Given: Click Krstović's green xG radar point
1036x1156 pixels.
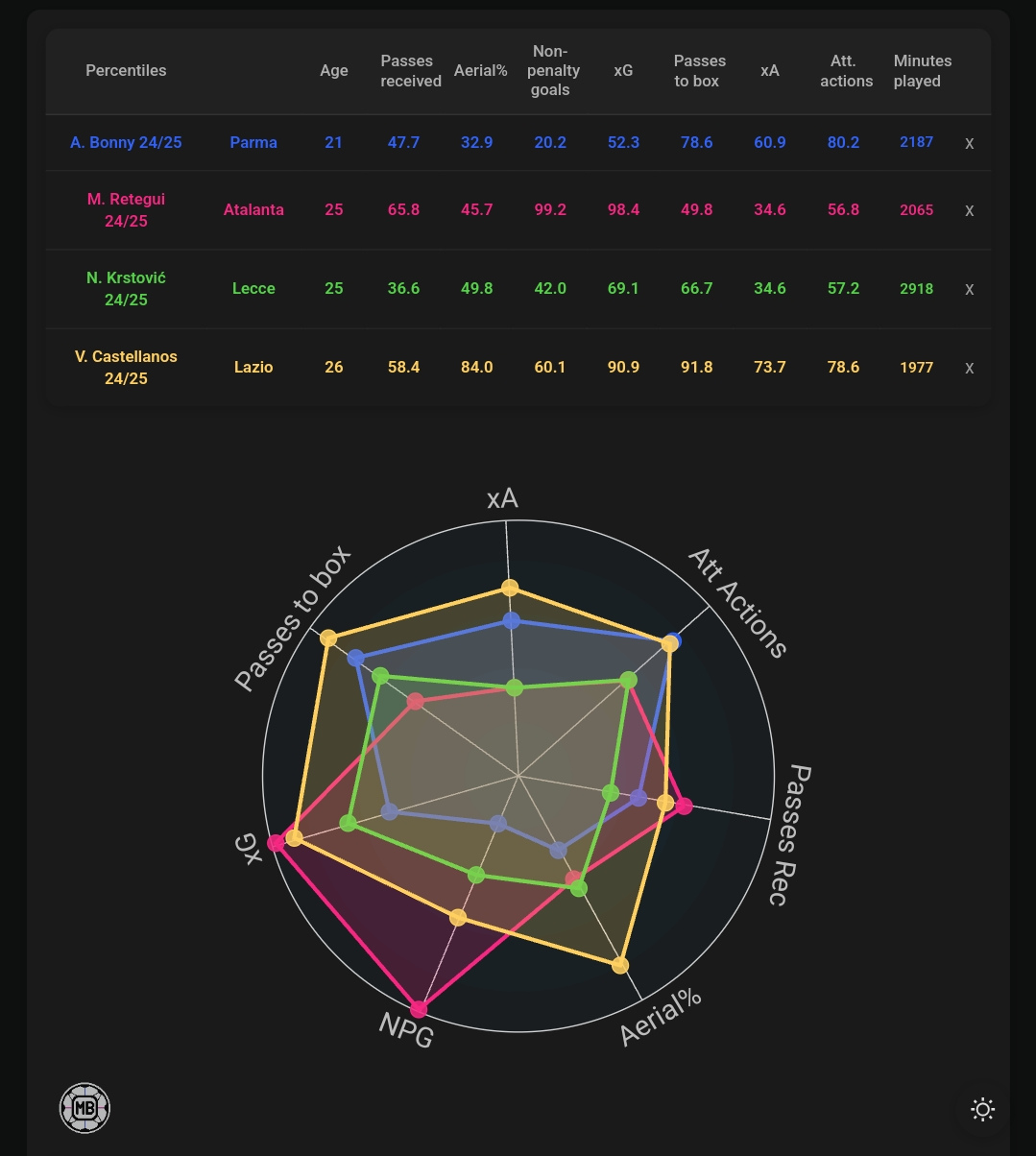Looking at the screenshot, I should 349,823.
